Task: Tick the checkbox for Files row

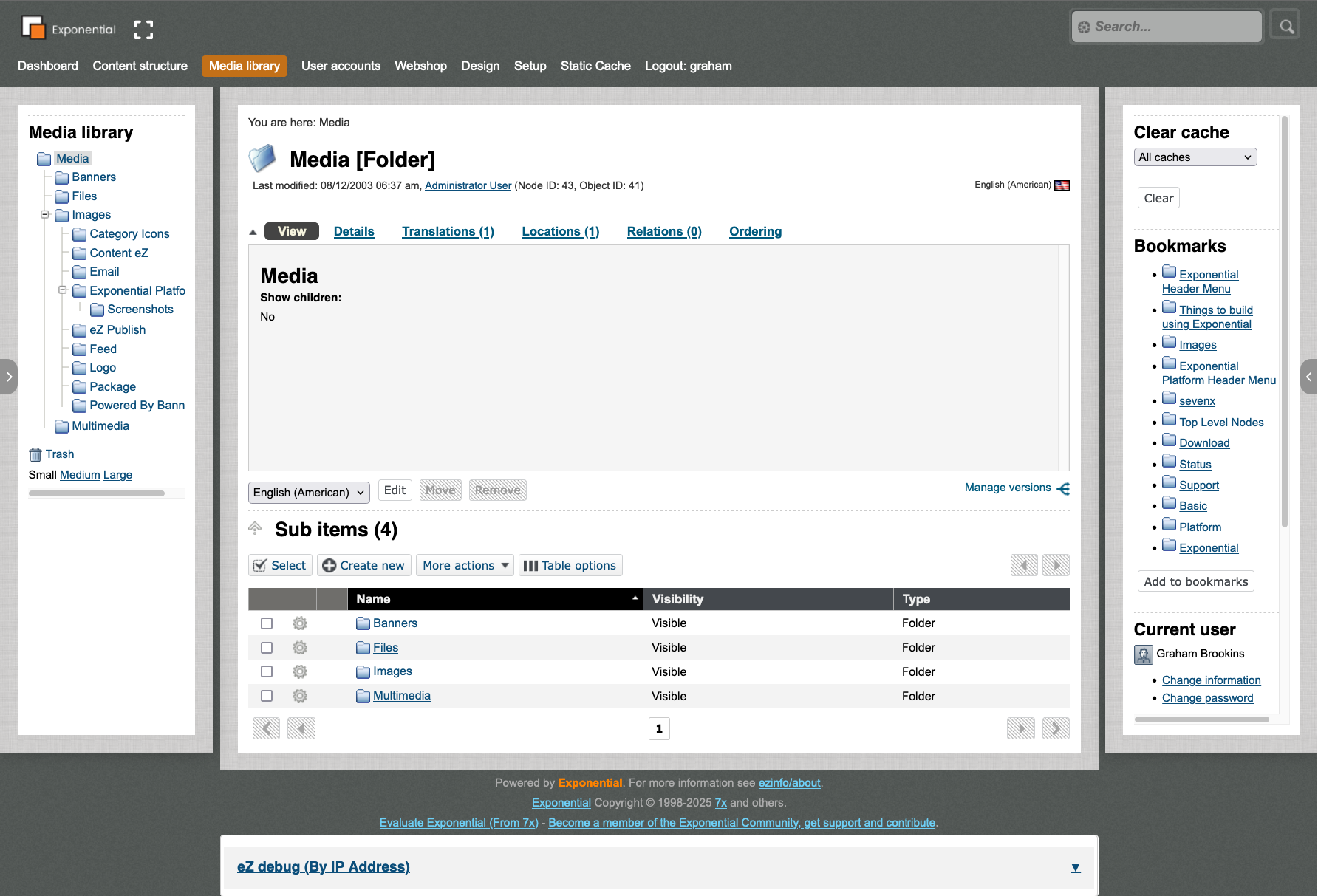Action: [267, 648]
